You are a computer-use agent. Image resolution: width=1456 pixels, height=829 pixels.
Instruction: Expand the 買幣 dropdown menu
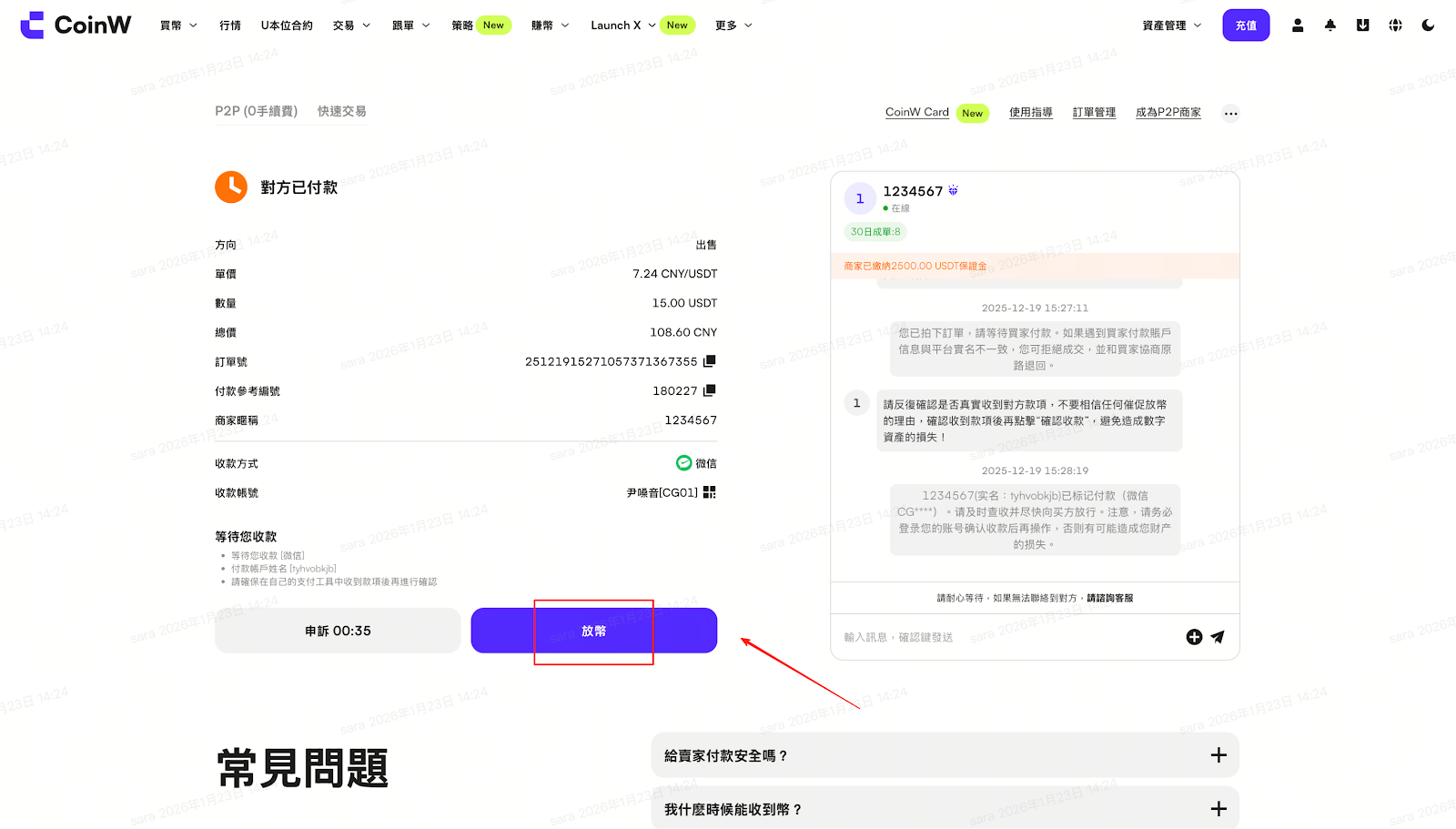(x=178, y=25)
